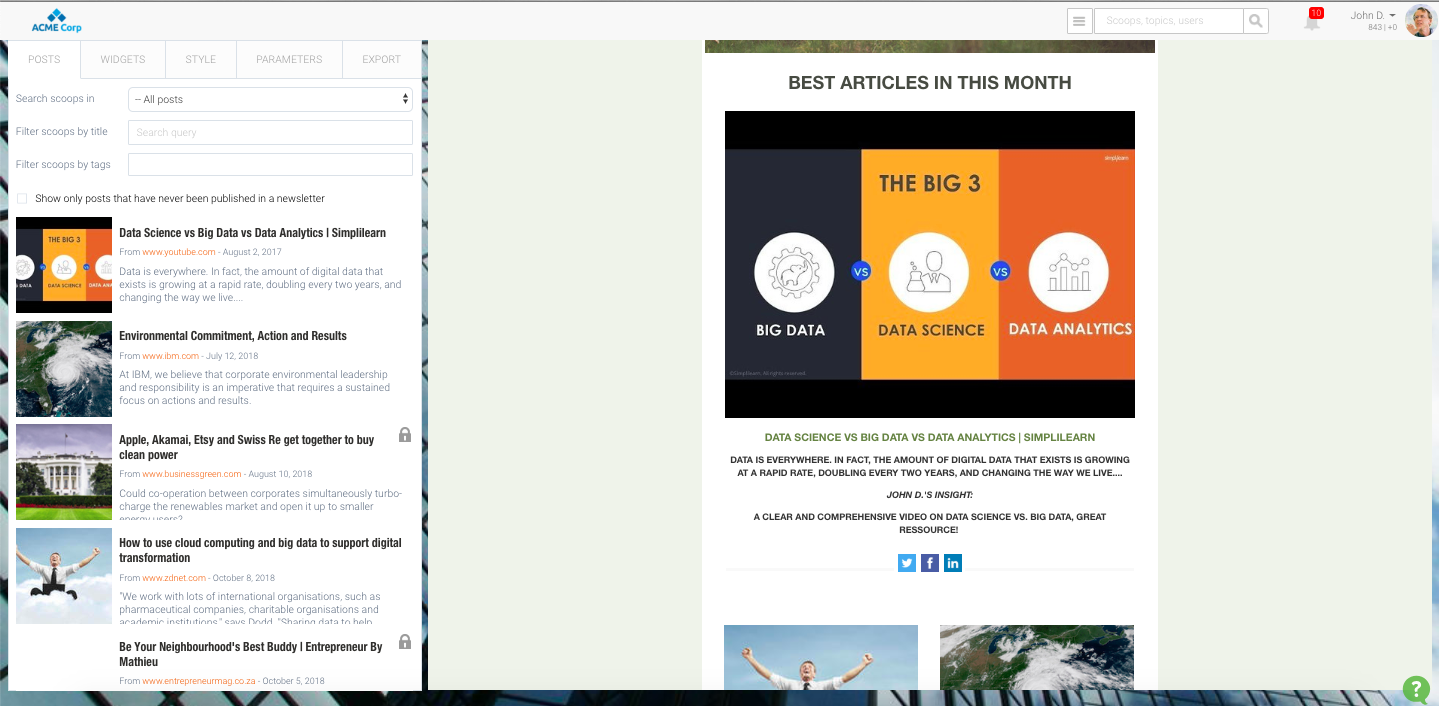Share article via the LinkedIn icon
Screen dimensions: 1439x706
click(953, 563)
